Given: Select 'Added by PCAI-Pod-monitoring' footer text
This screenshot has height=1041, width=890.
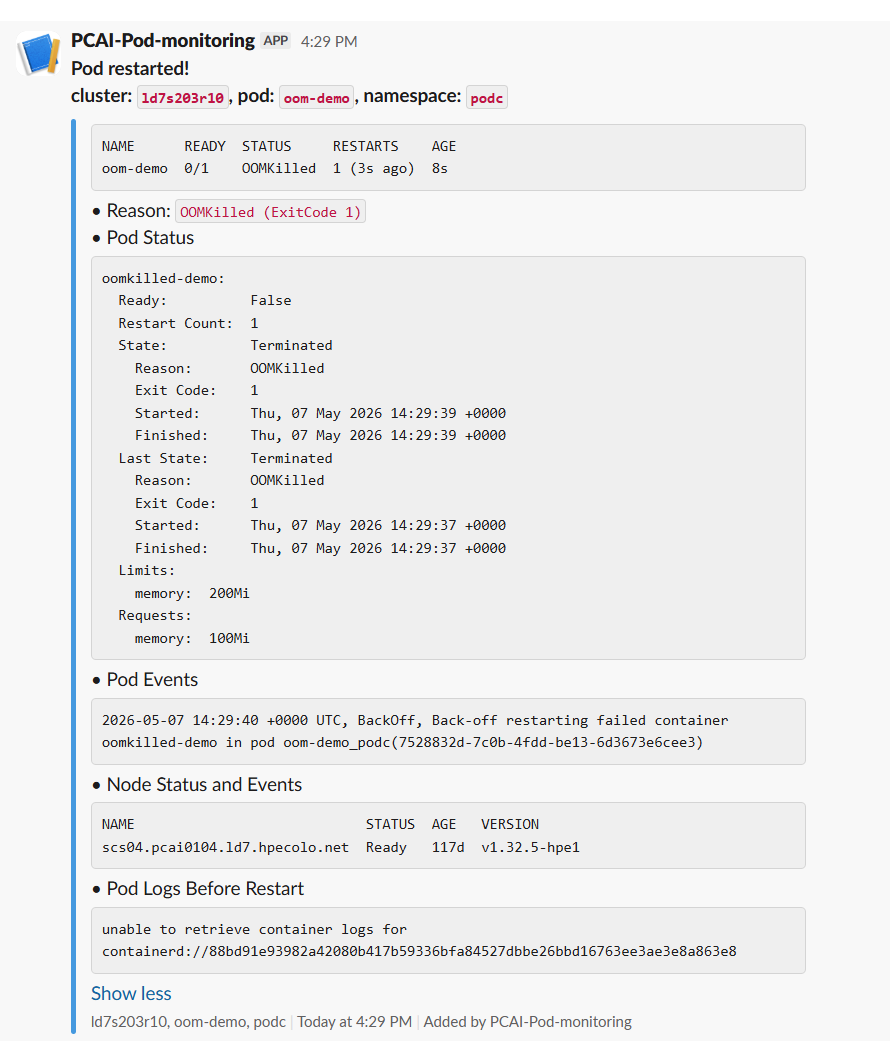Looking at the screenshot, I should pyautogui.click(x=528, y=1022).
